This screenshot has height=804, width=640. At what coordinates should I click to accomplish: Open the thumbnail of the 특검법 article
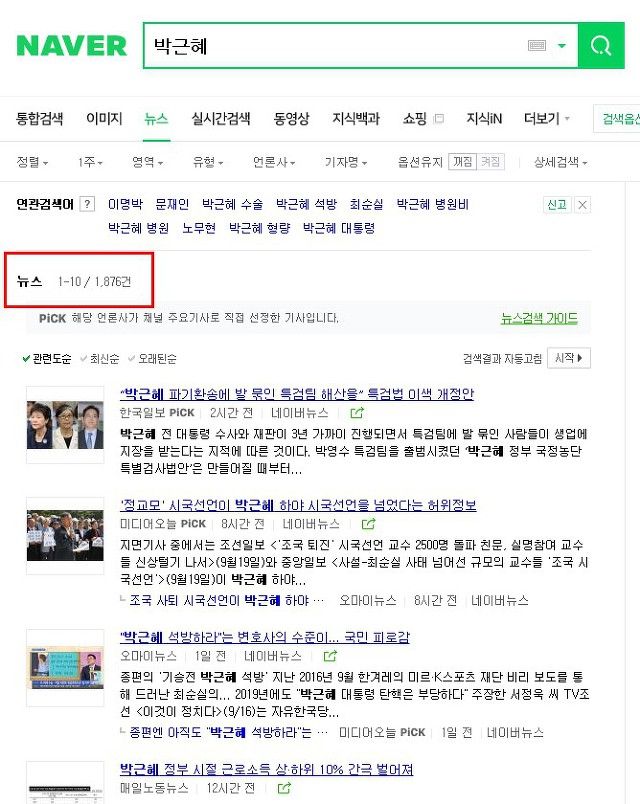(65, 425)
